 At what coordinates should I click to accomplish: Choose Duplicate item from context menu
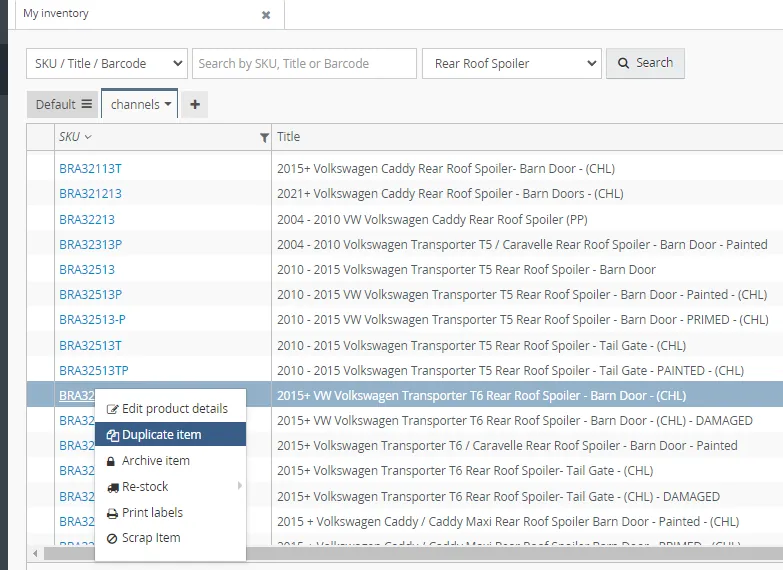coord(170,435)
